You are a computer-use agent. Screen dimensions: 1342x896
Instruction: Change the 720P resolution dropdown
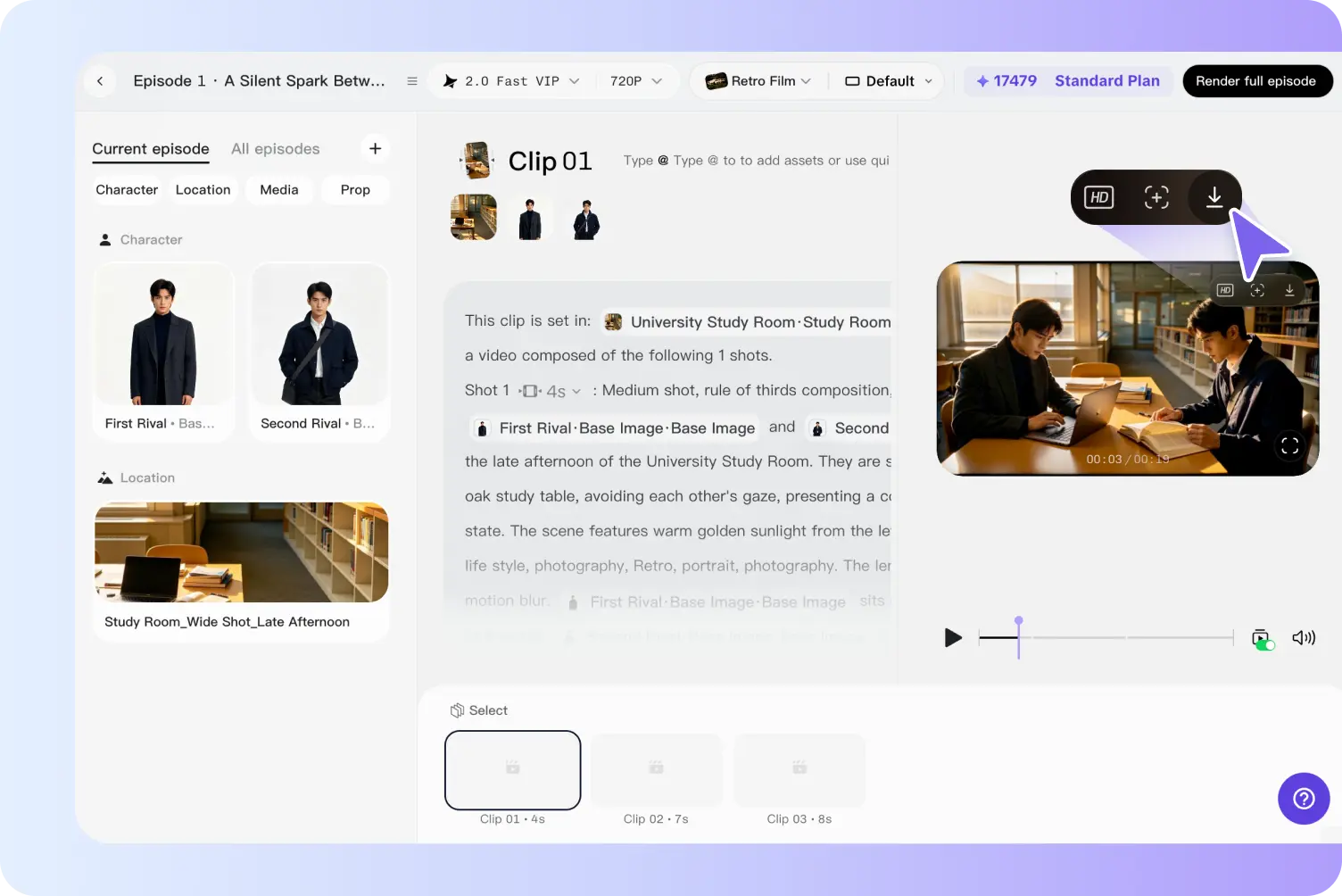[636, 81]
